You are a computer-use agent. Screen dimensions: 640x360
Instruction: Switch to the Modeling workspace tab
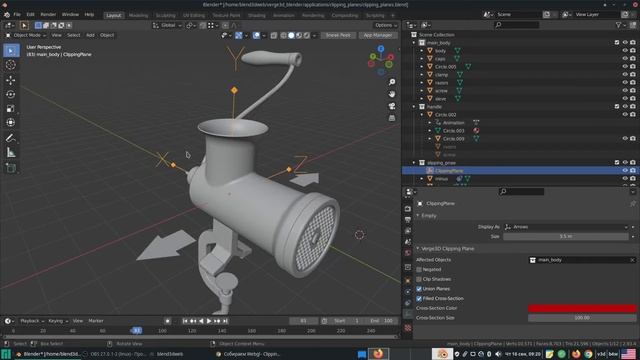(x=138, y=16)
